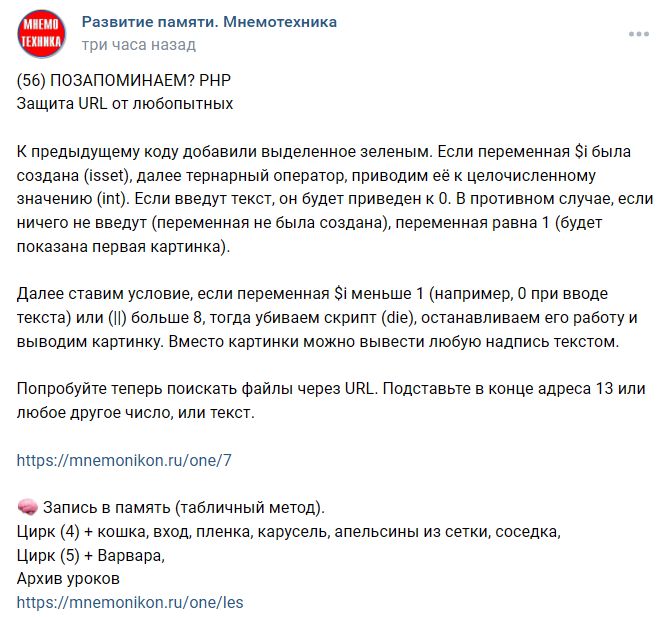Click the 'Цирк (5) + Варвара' line
Viewport: 660px width, 617px height.
tap(90, 554)
